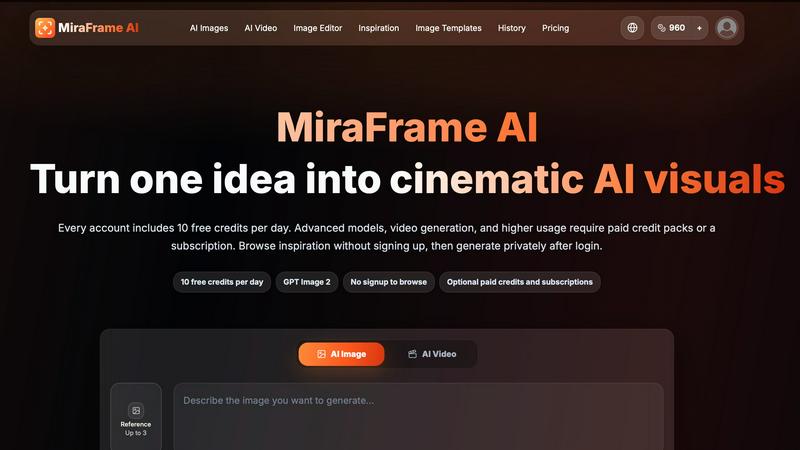800x450 pixels.
Task: Open Image Templates page
Action: tap(448, 28)
